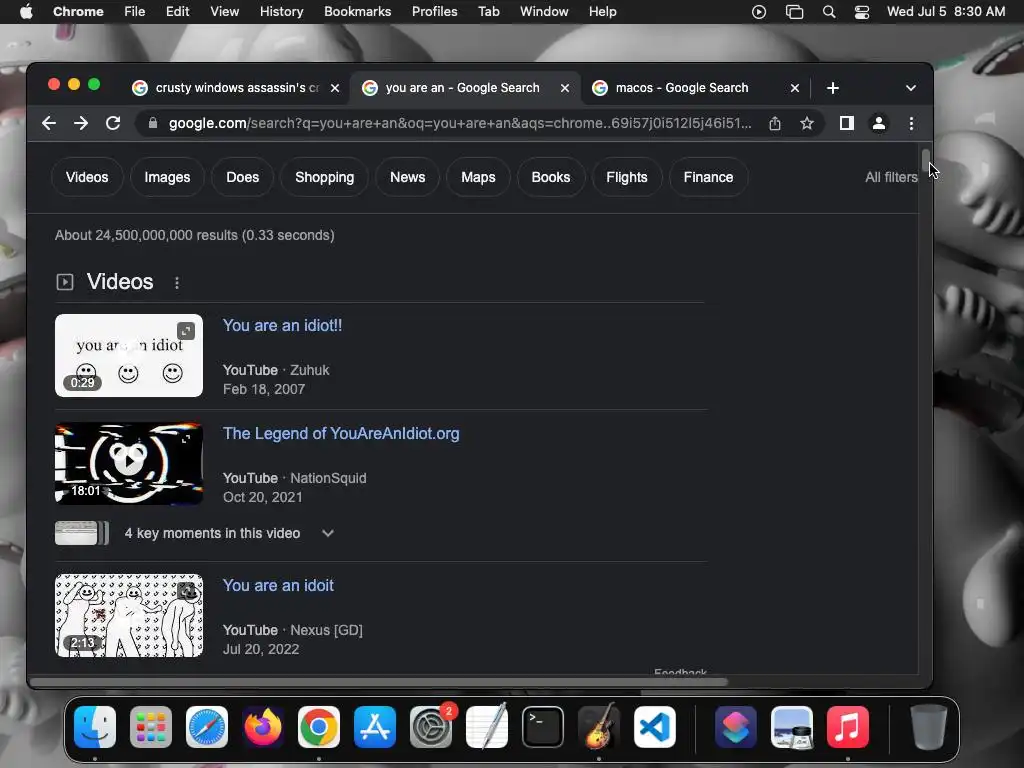Open the Chrome History menu
1024x768 pixels.
281,12
